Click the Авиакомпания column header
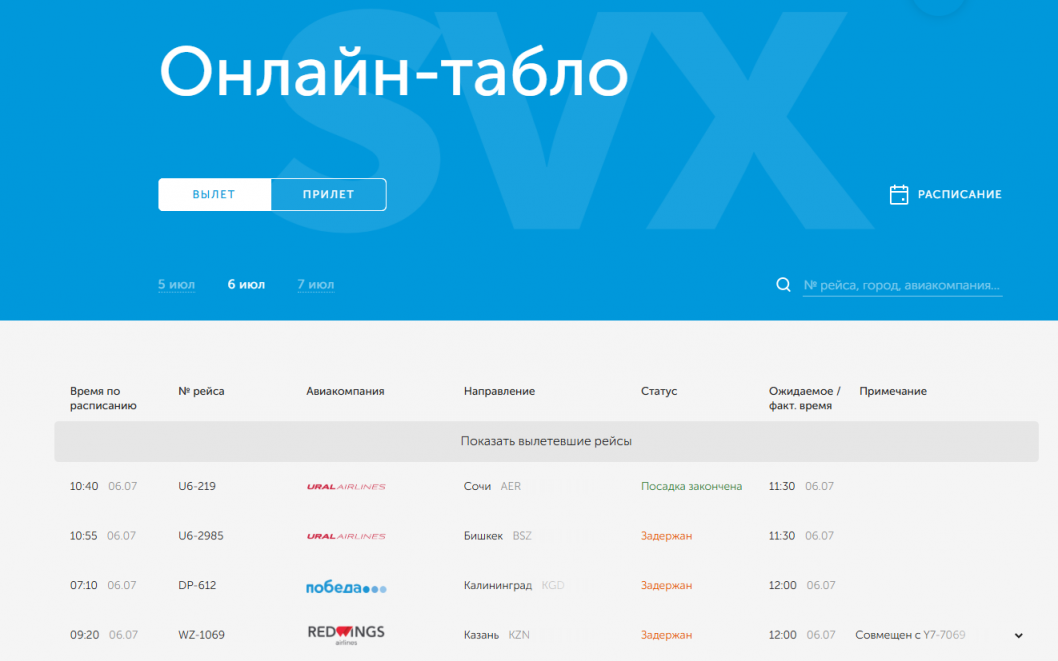 pyautogui.click(x=345, y=391)
